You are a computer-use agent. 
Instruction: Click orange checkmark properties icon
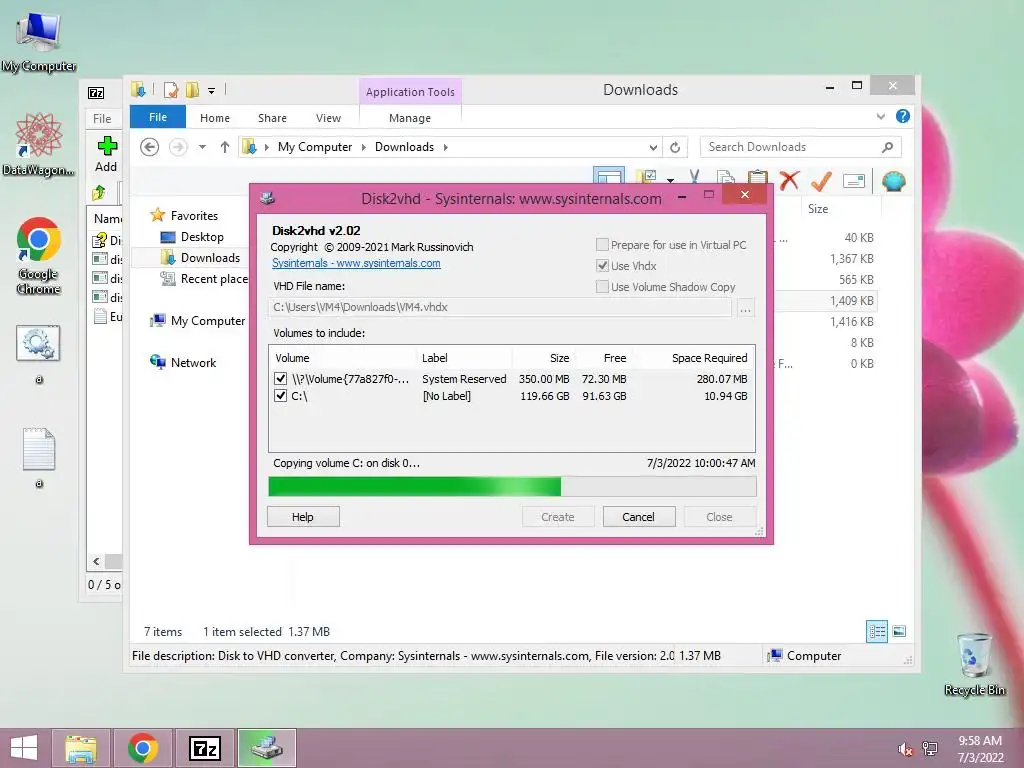(x=821, y=181)
